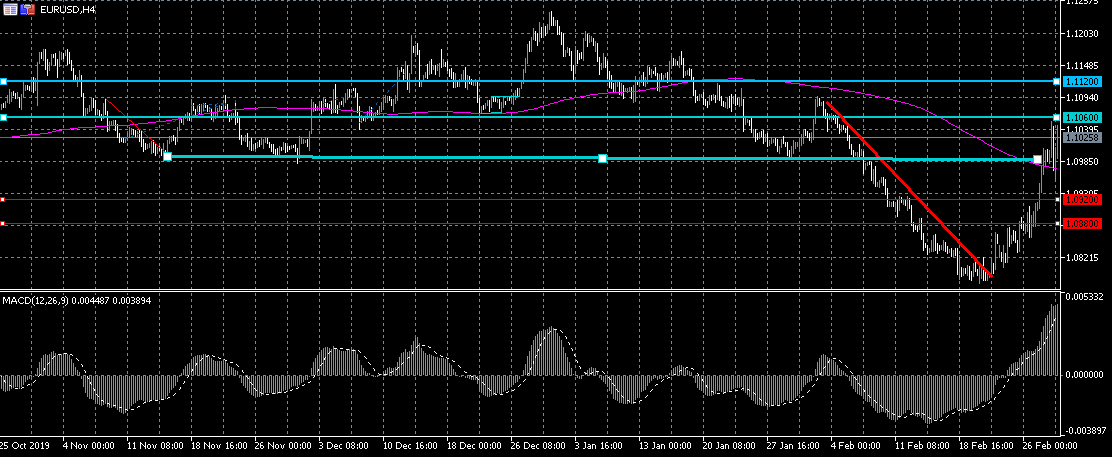The image size is (1112, 457).
Task: Click the 11 Feb 08:00 date label
Action: click(923, 447)
